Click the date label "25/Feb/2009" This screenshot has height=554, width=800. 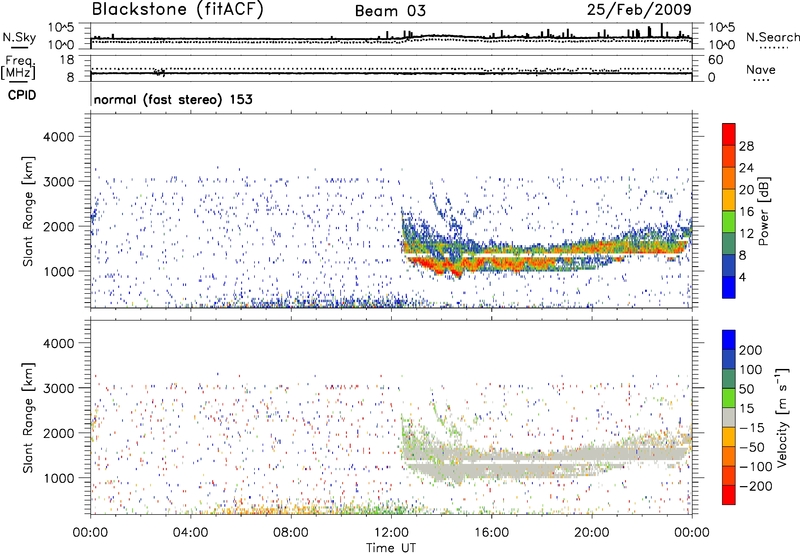click(x=639, y=9)
